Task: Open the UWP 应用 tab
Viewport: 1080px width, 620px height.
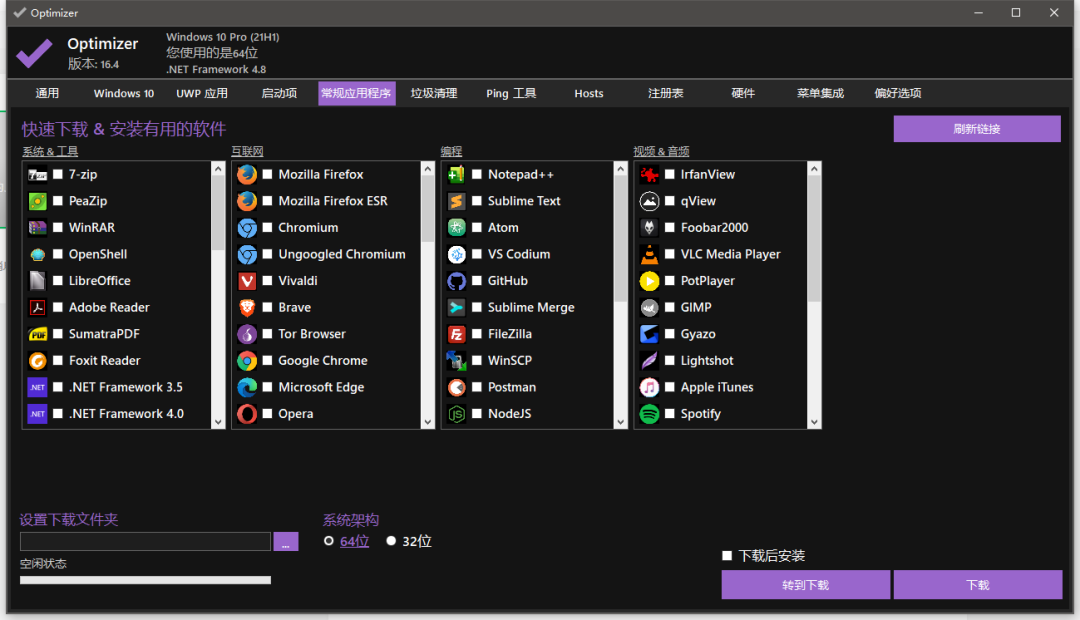Action: pyautogui.click(x=202, y=93)
